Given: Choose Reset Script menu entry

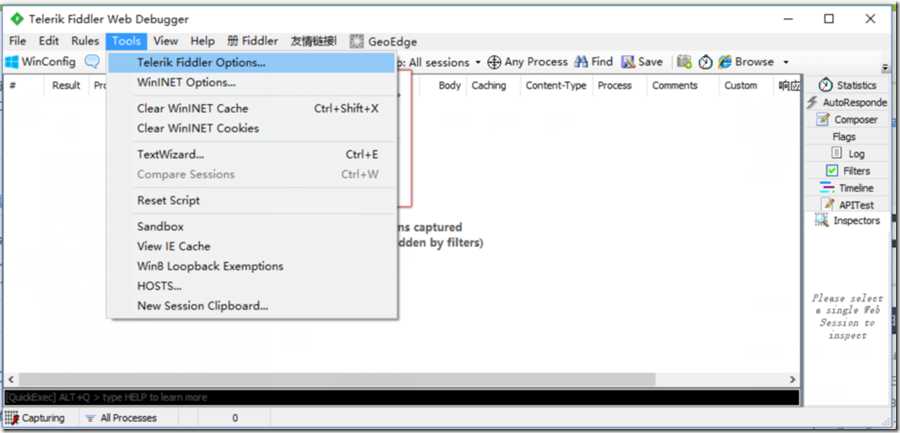Looking at the screenshot, I should 252,200.
